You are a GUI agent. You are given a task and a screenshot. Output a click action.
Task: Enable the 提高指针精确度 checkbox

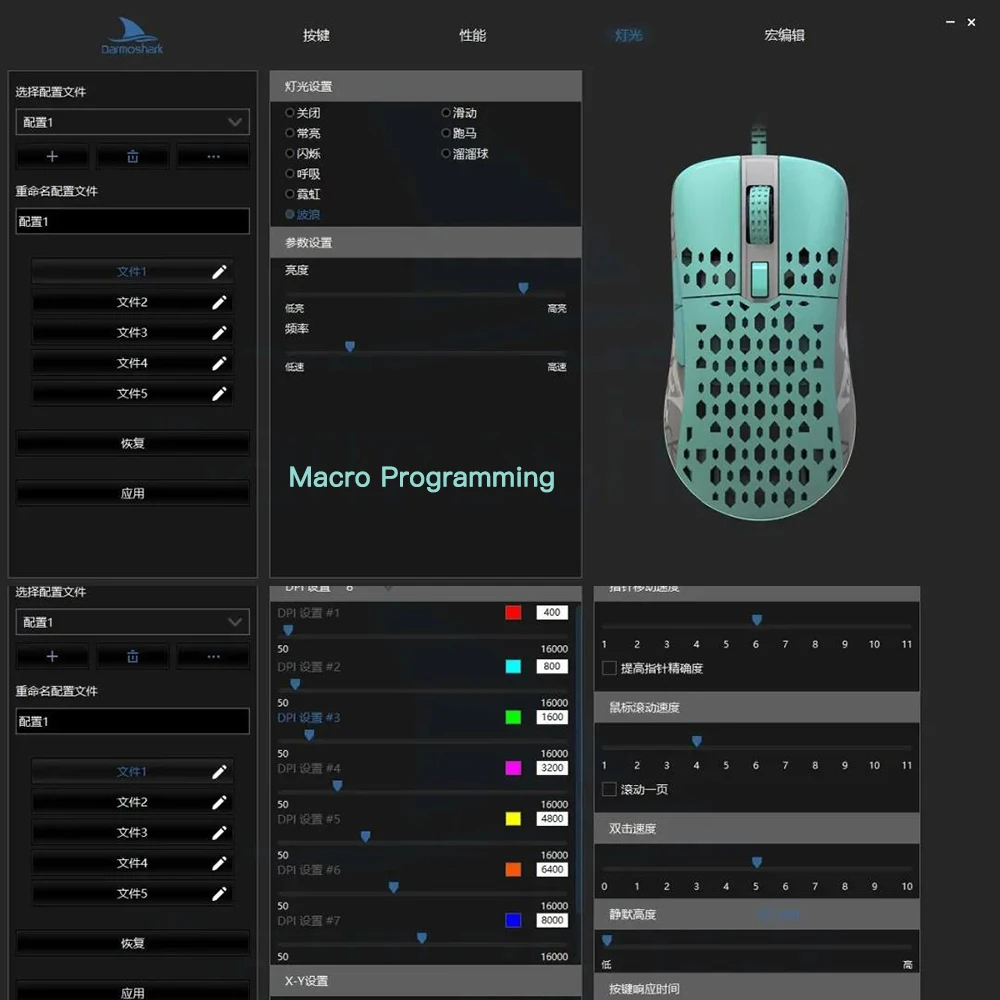click(x=609, y=668)
